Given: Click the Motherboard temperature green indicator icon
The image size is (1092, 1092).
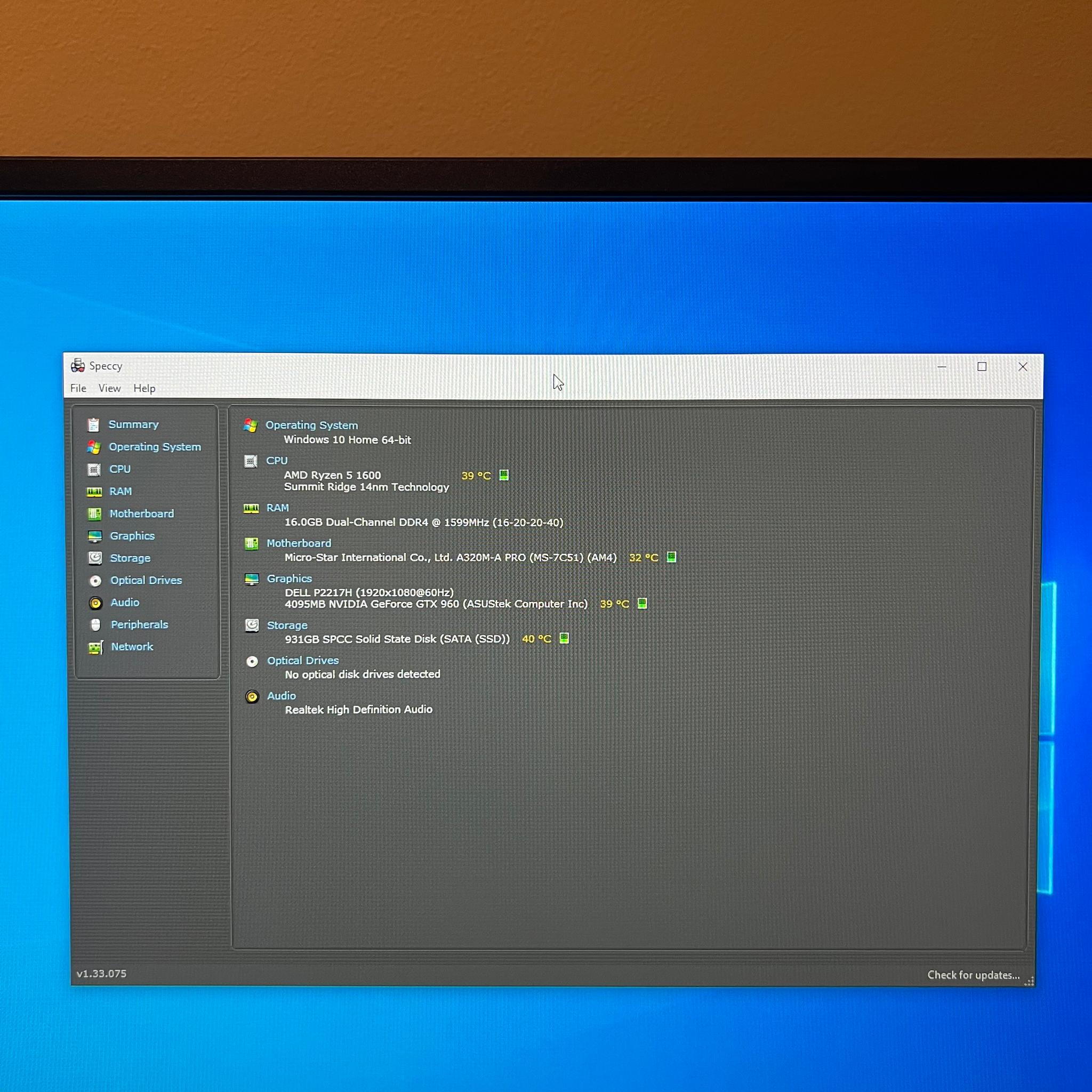Looking at the screenshot, I should [671, 557].
